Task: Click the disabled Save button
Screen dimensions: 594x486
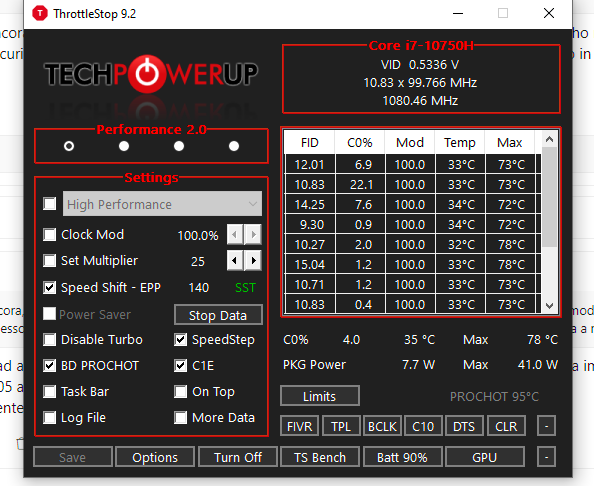Action: [73, 457]
